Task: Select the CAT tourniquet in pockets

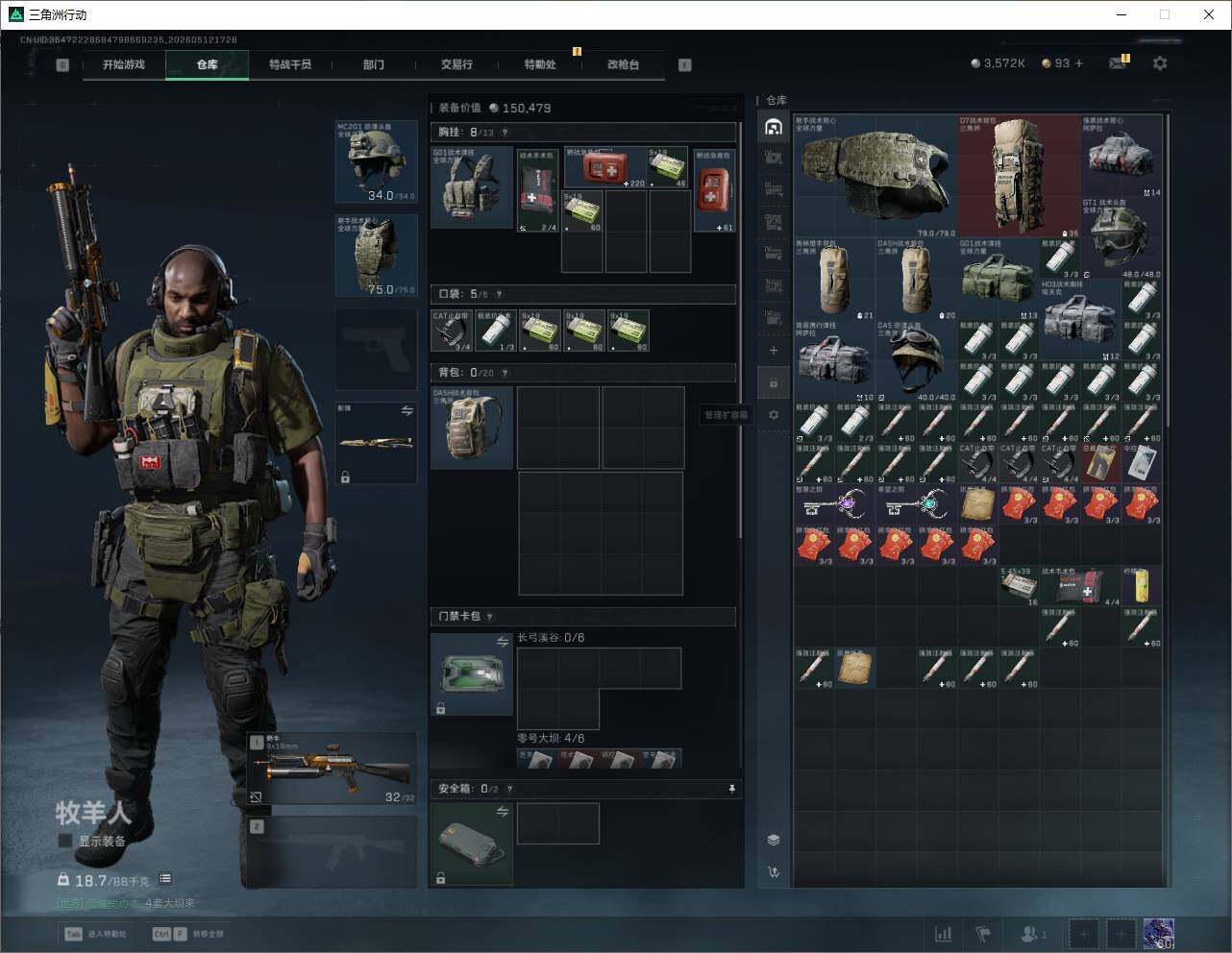Action: (x=452, y=330)
